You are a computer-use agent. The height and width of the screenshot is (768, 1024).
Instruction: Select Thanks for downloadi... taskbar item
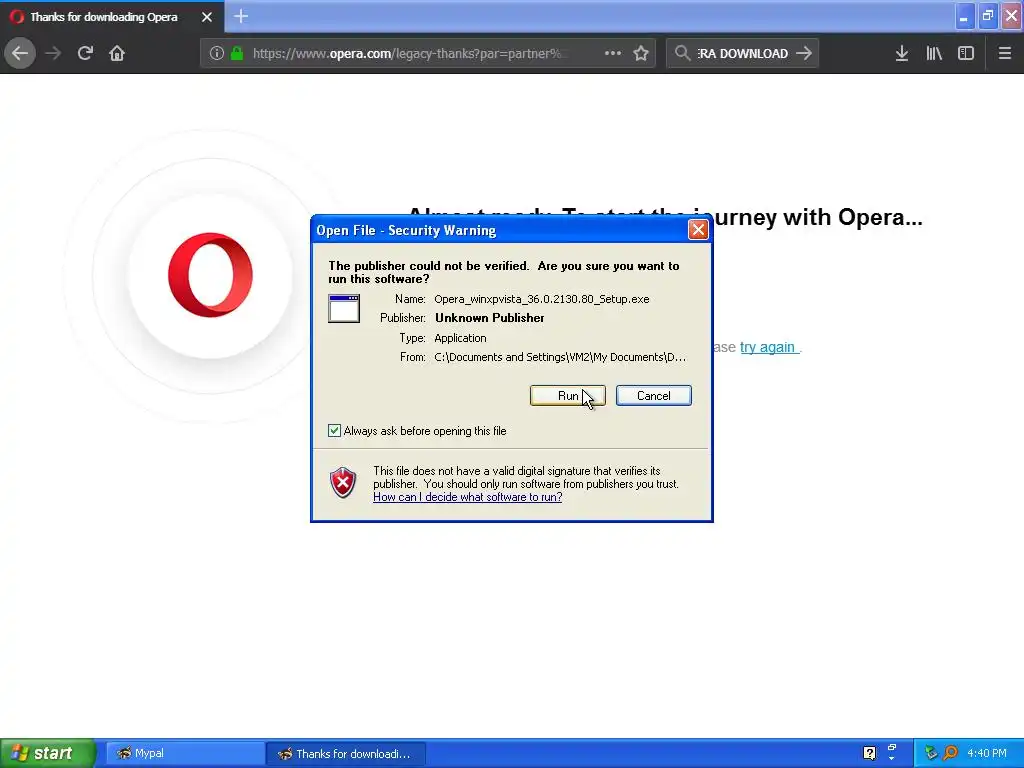point(346,754)
